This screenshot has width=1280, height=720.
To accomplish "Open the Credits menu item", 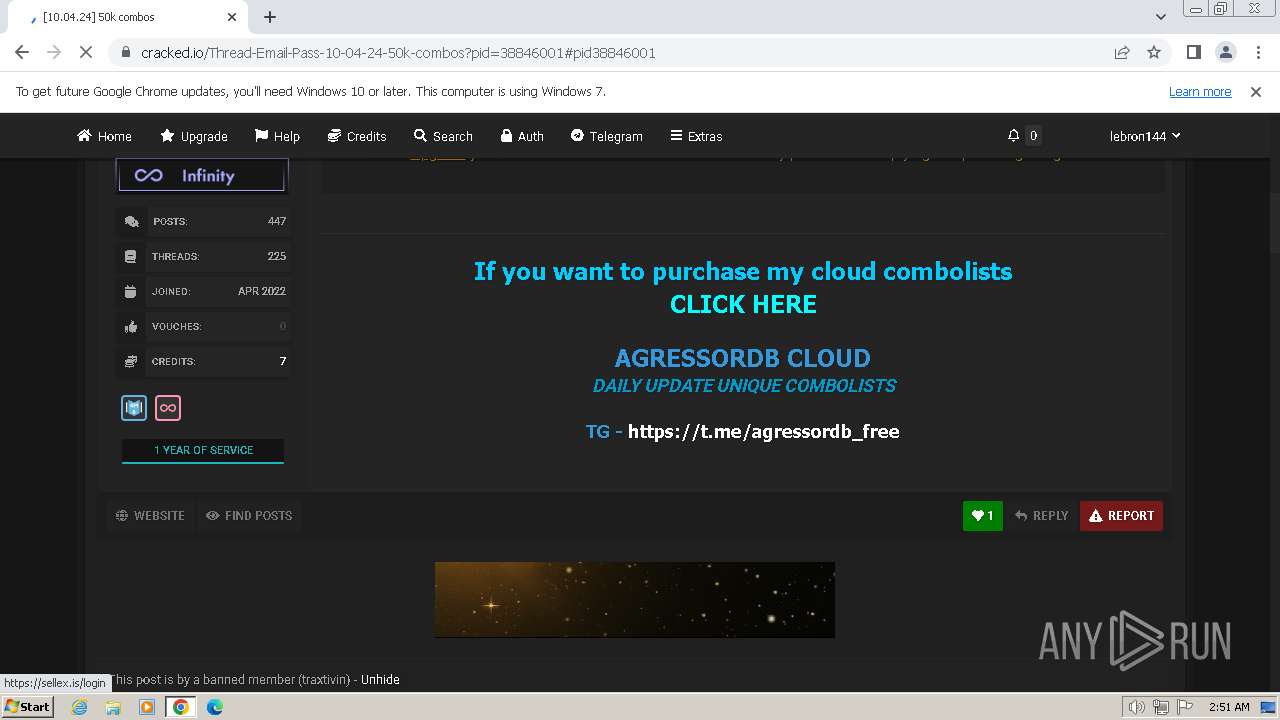I will 357,136.
